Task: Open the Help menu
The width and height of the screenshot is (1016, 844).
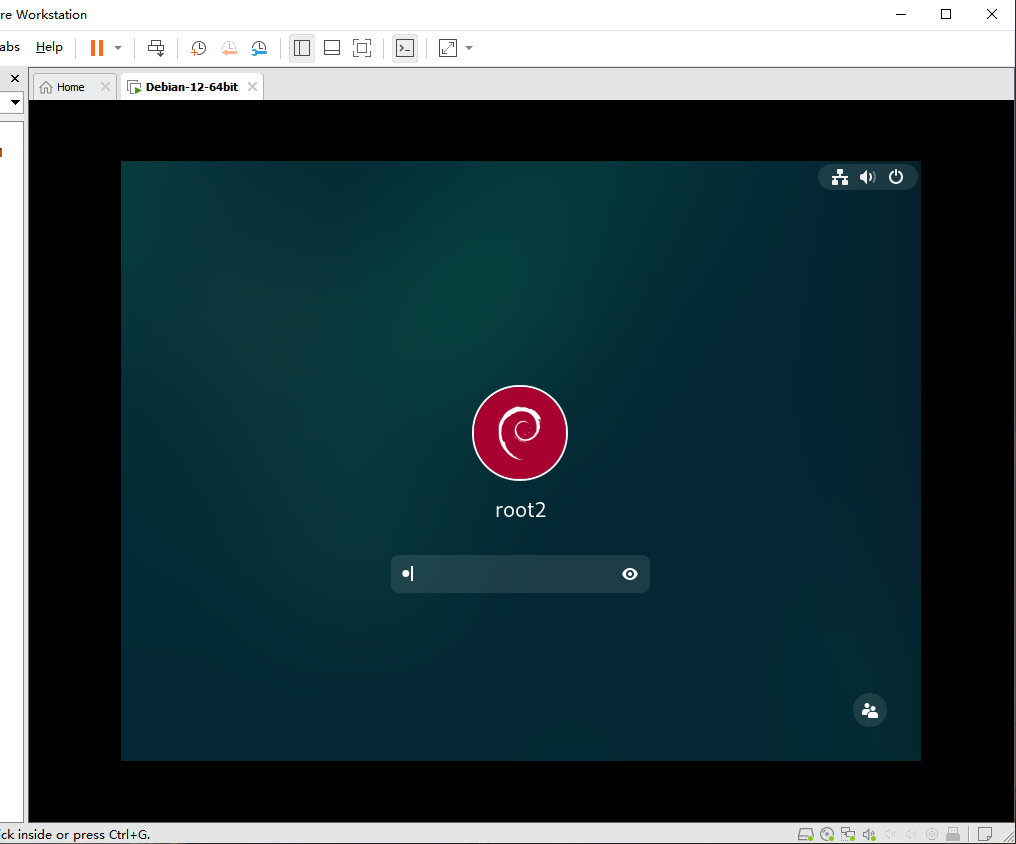Action: [49, 47]
